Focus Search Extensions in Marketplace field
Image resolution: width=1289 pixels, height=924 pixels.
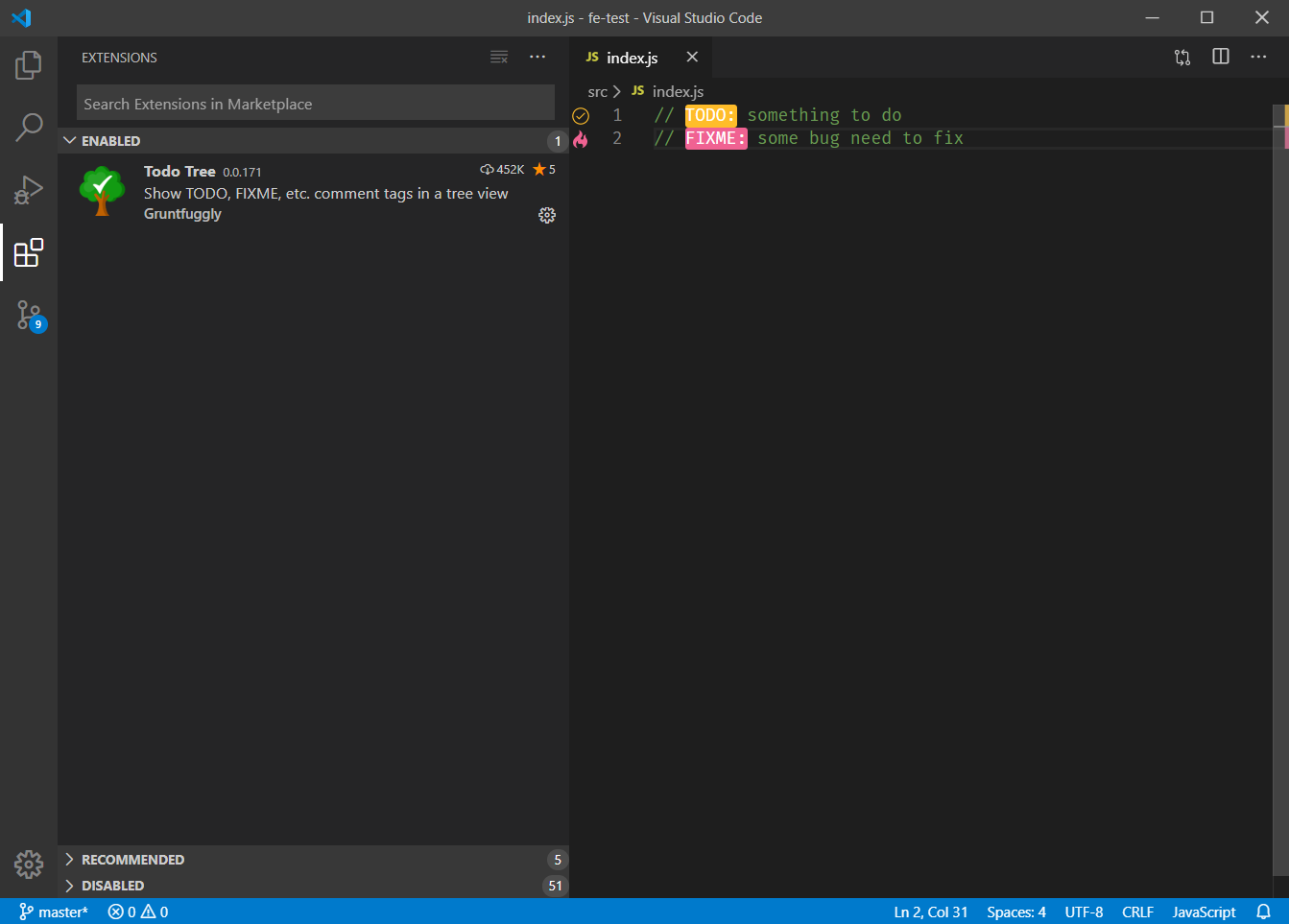point(316,103)
